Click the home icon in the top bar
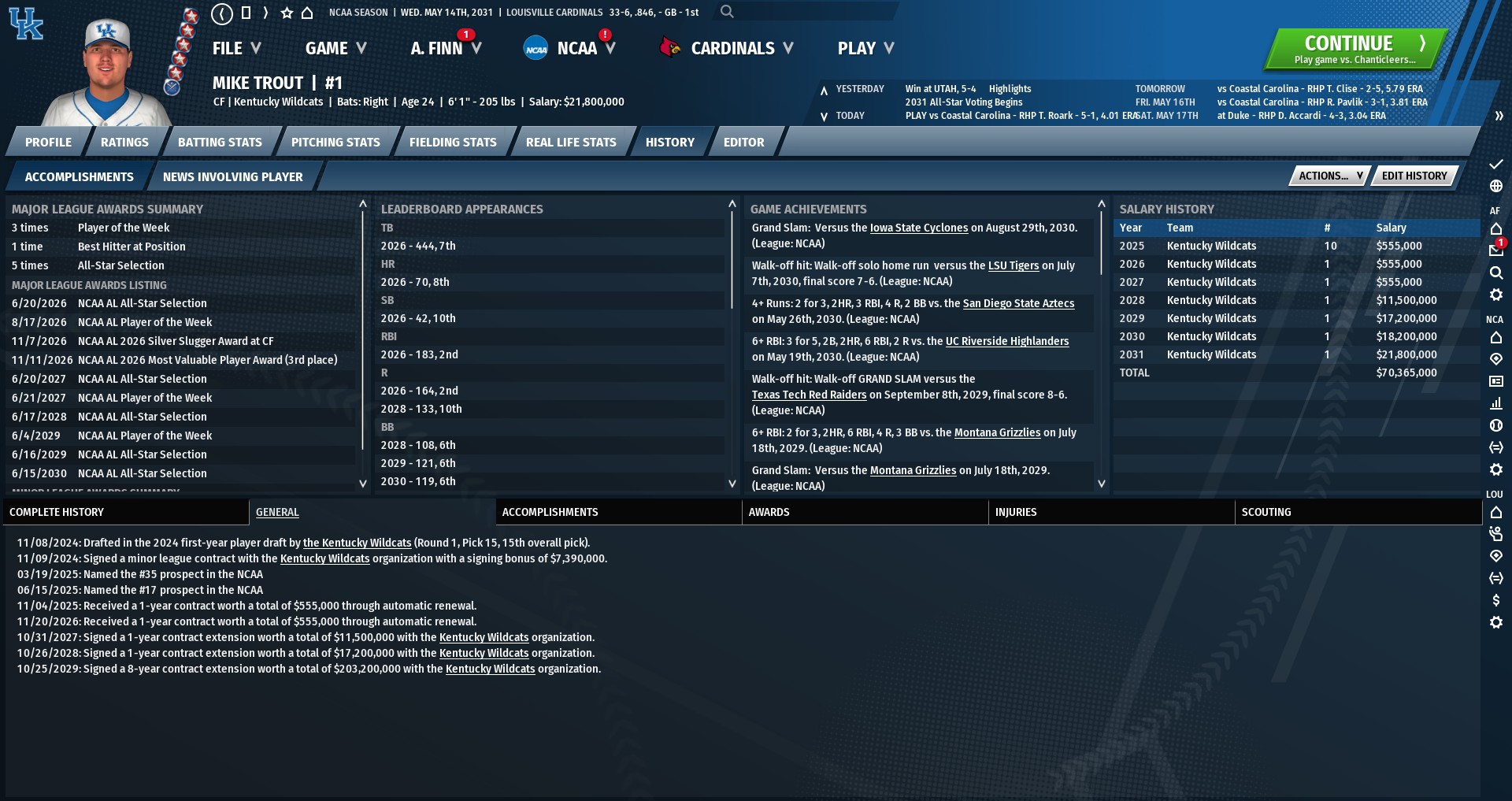The image size is (1512, 801). (x=307, y=13)
